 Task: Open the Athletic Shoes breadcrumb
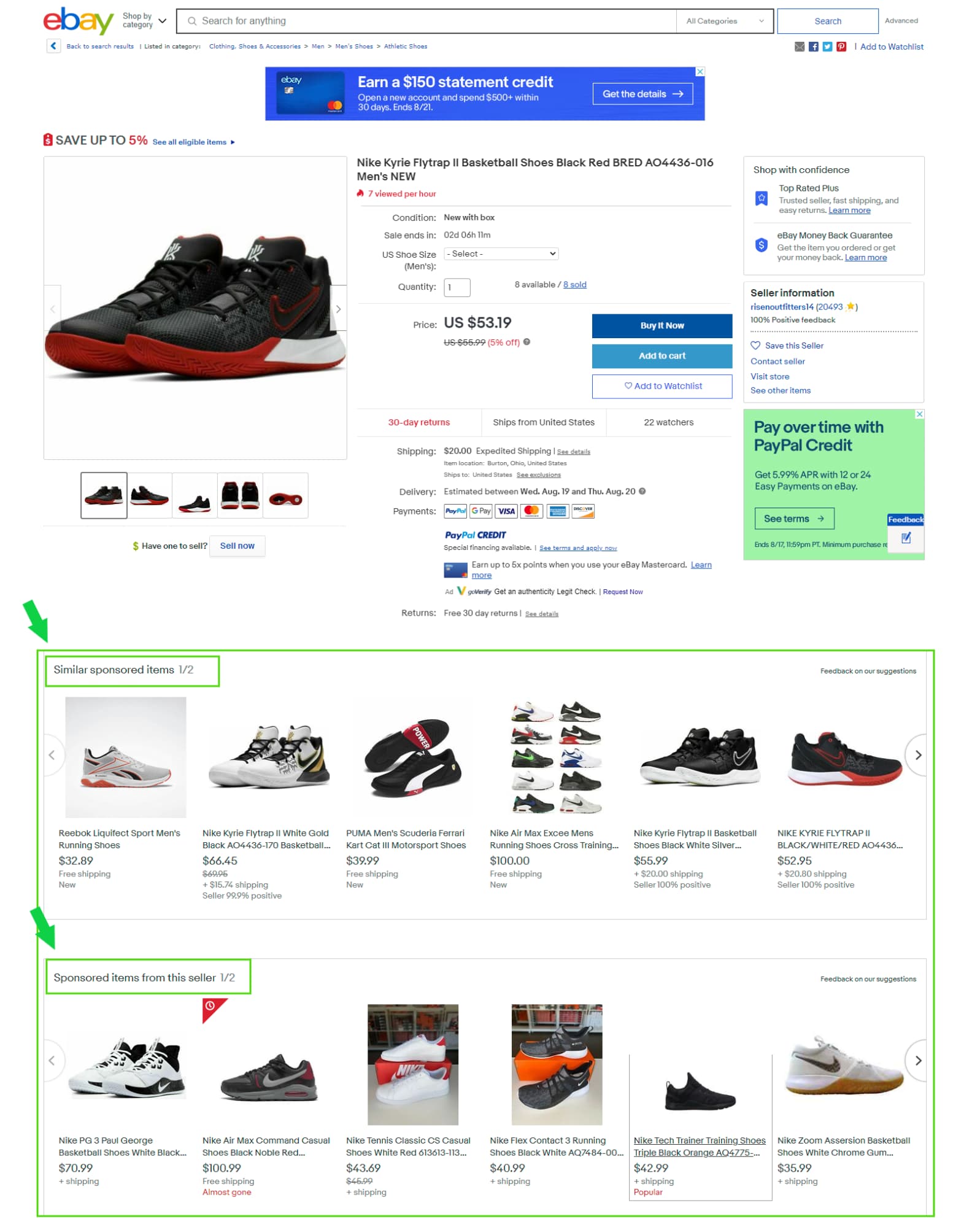pos(405,46)
